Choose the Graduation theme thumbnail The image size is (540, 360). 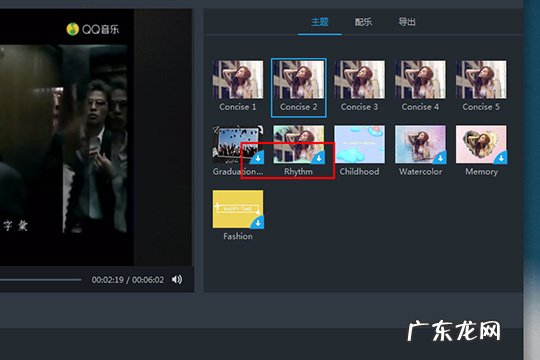point(238,144)
